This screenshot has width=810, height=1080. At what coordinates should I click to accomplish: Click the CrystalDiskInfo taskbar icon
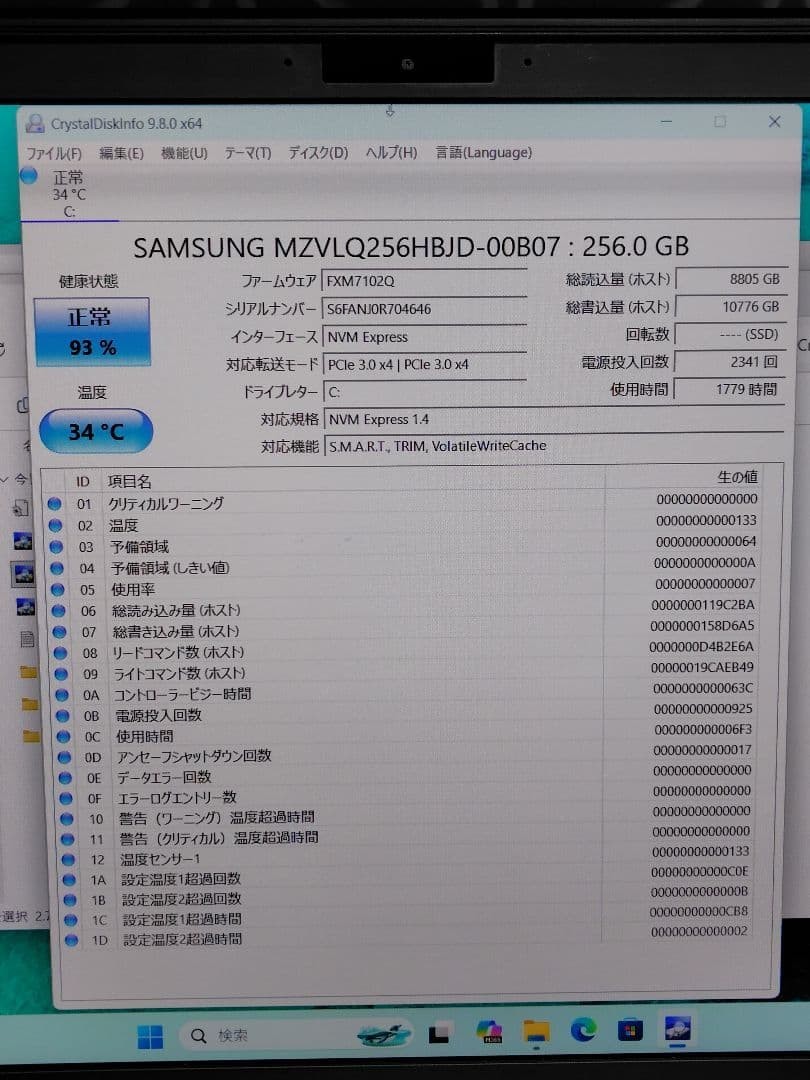677,1028
